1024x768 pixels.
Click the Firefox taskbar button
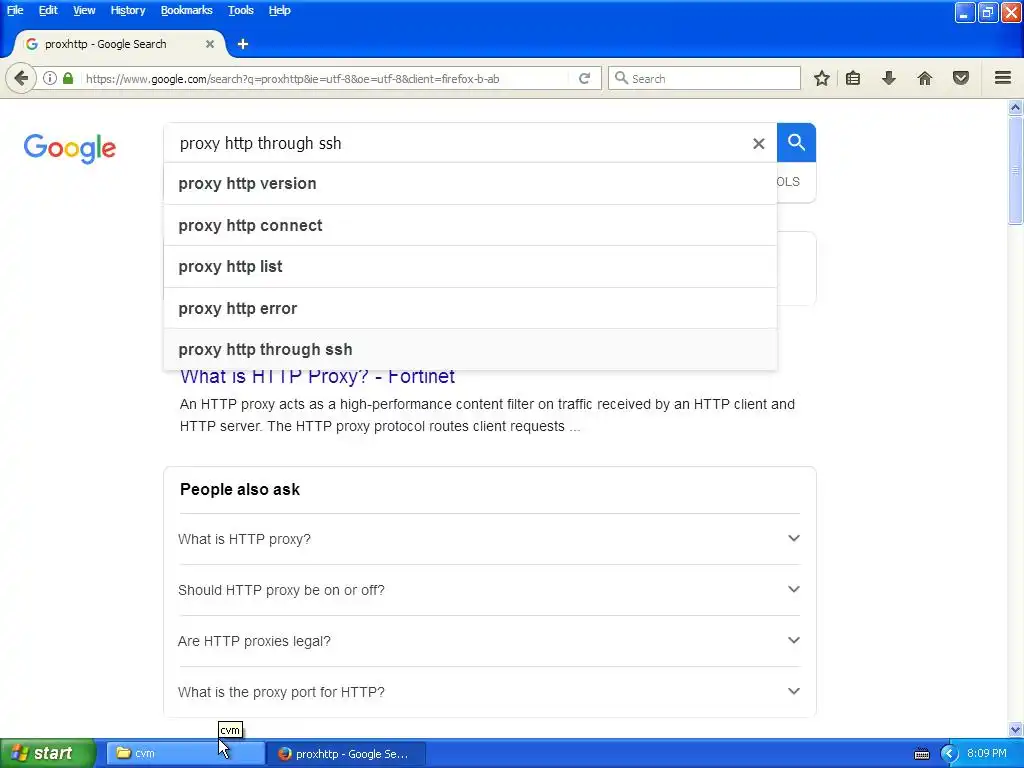coord(346,754)
